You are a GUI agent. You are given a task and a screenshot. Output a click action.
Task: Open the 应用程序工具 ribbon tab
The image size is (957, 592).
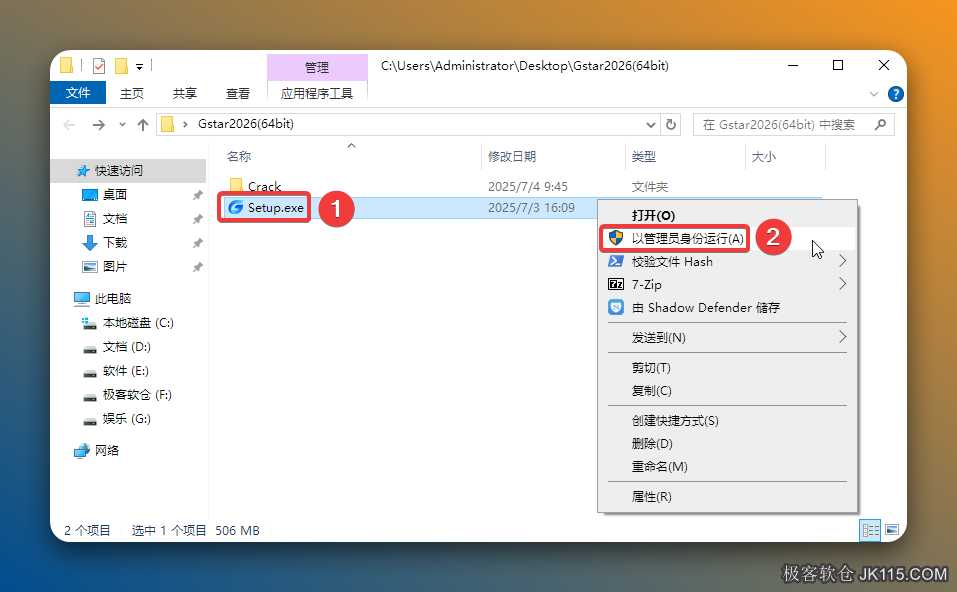point(317,93)
